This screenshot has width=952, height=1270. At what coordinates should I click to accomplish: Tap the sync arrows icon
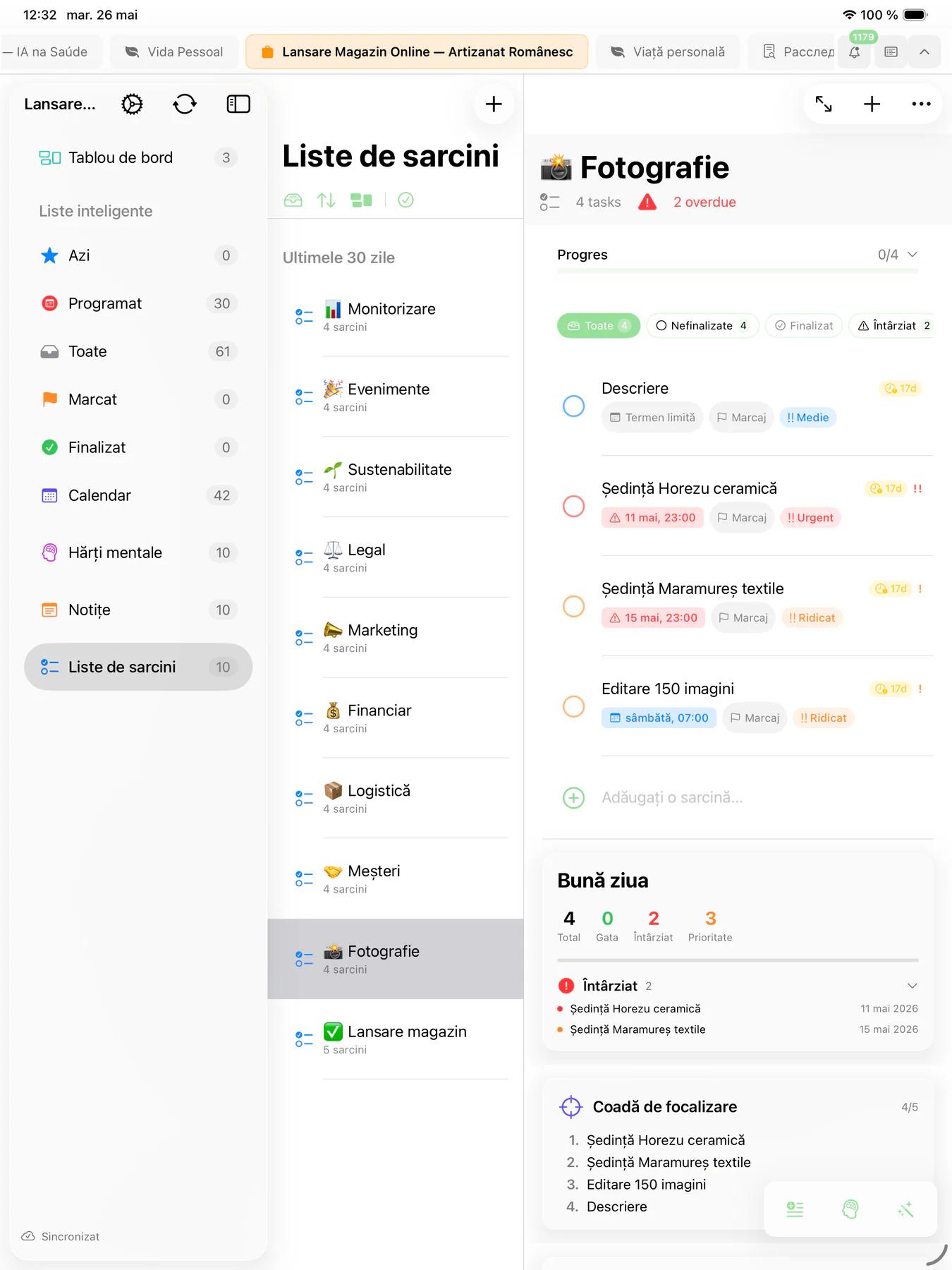click(x=185, y=104)
